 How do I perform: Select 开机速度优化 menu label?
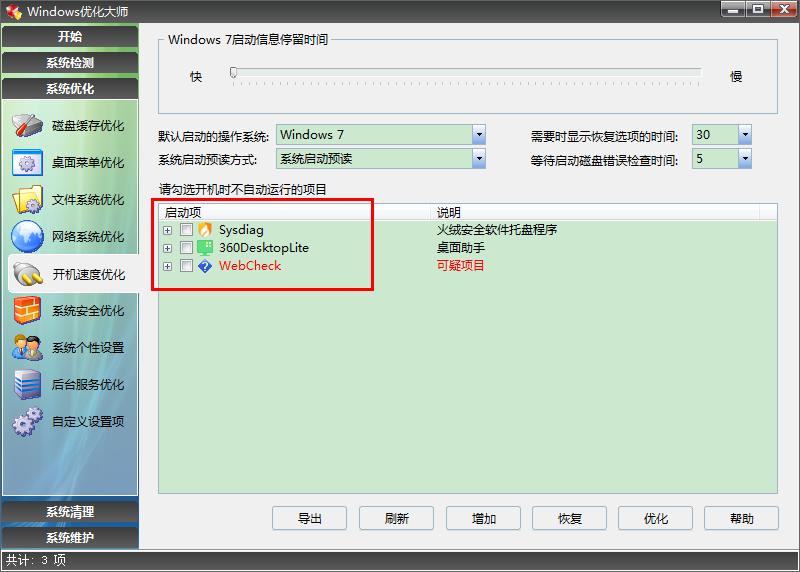coord(89,275)
